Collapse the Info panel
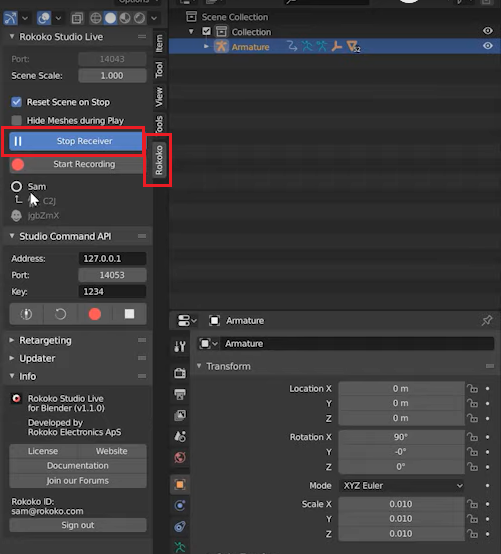Screen dimensions: 501x554 click(x=12, y=376)
